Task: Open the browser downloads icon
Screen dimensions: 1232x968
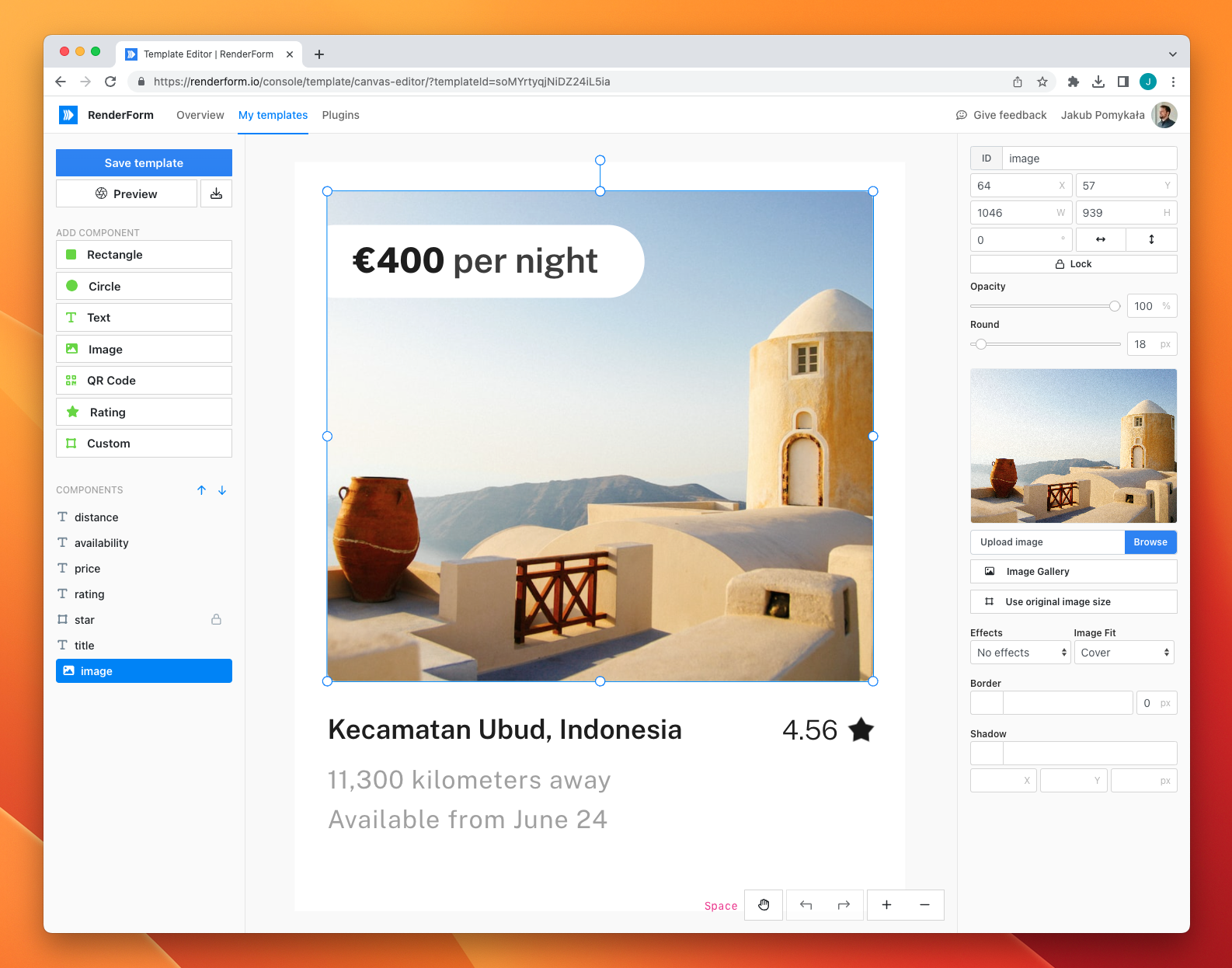Action: [1098, 82]
